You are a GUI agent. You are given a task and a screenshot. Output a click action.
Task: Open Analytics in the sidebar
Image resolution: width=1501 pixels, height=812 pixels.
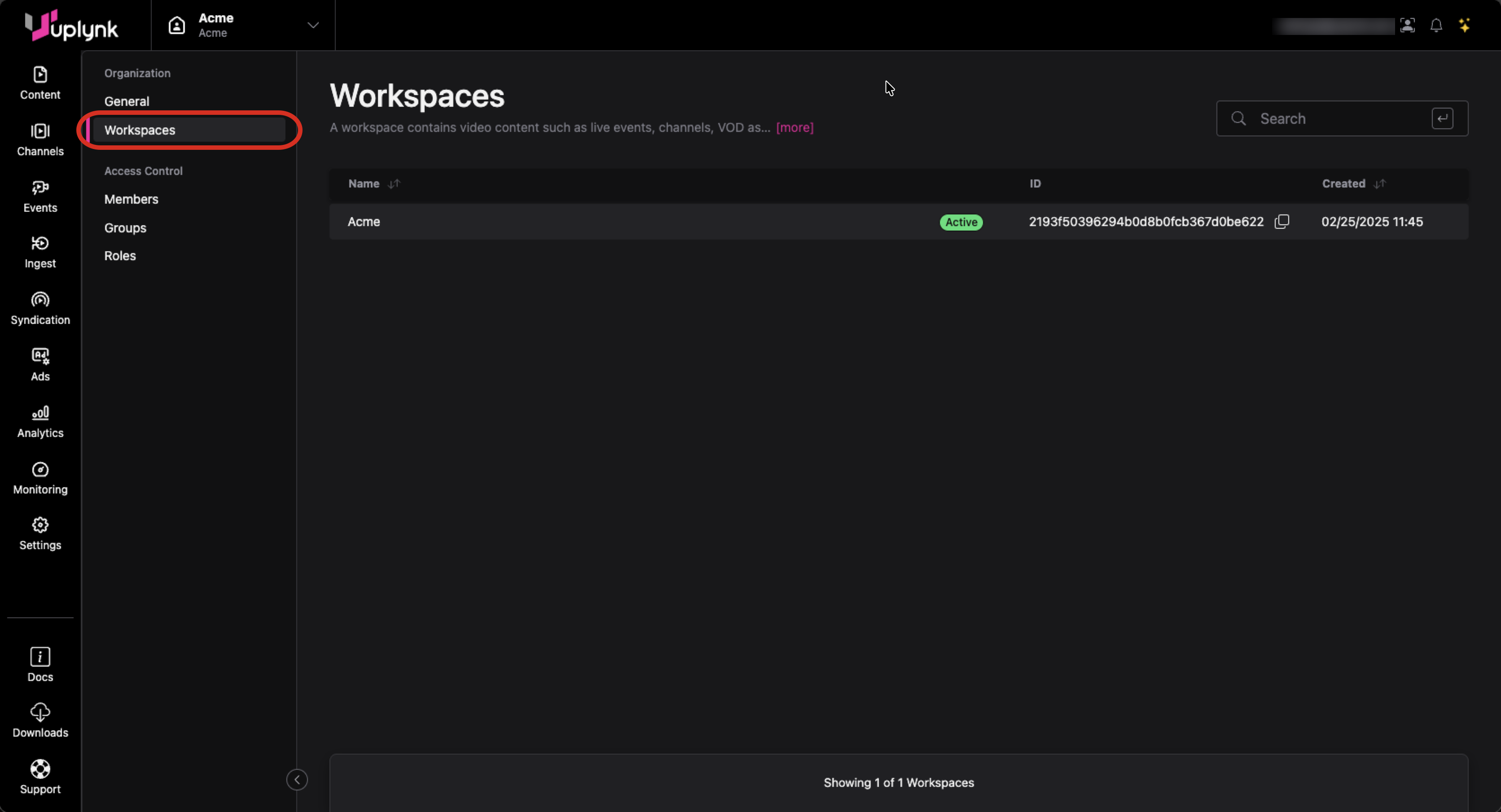click(x=39, y=421)
